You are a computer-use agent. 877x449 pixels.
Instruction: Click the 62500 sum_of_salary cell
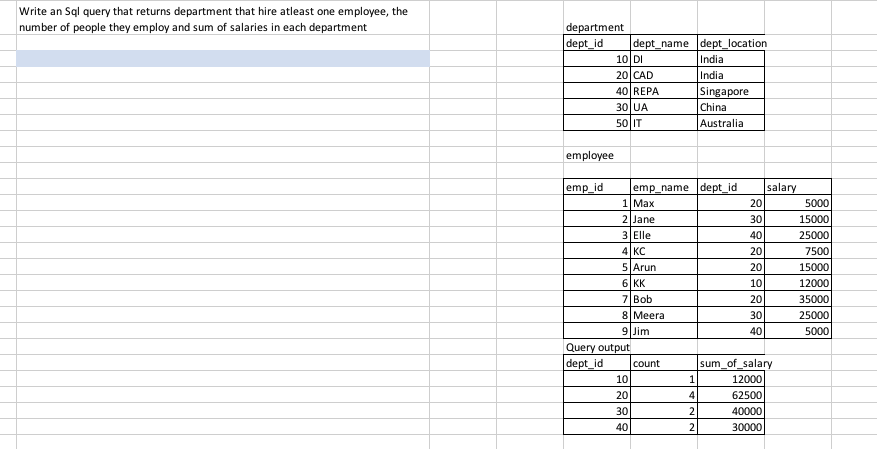point(731,395)
